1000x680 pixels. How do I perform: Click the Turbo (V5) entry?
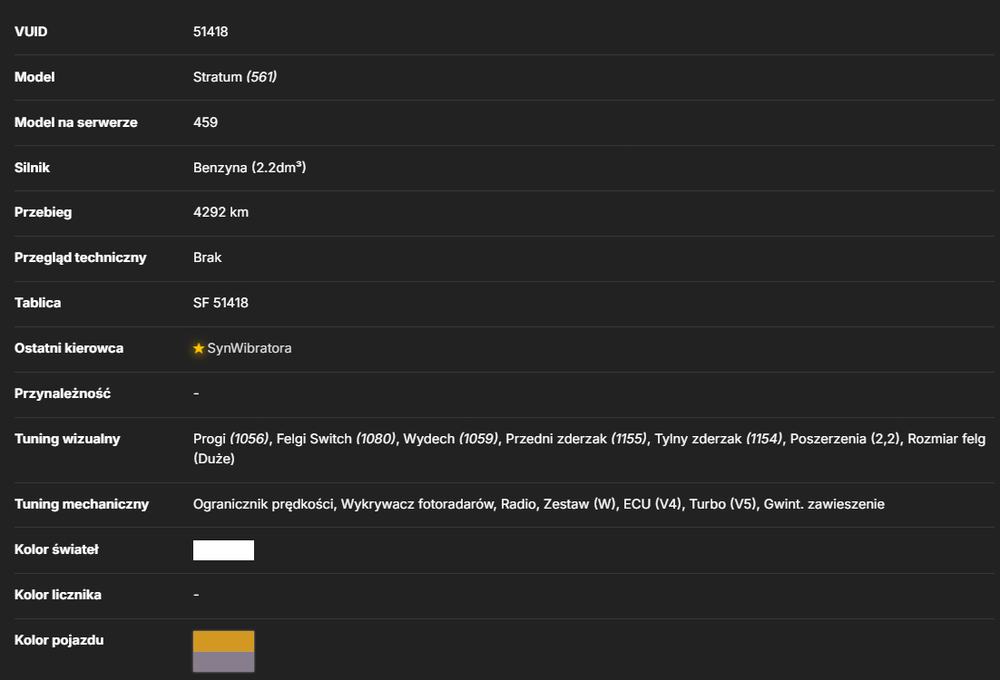click(x=723, y=505)
